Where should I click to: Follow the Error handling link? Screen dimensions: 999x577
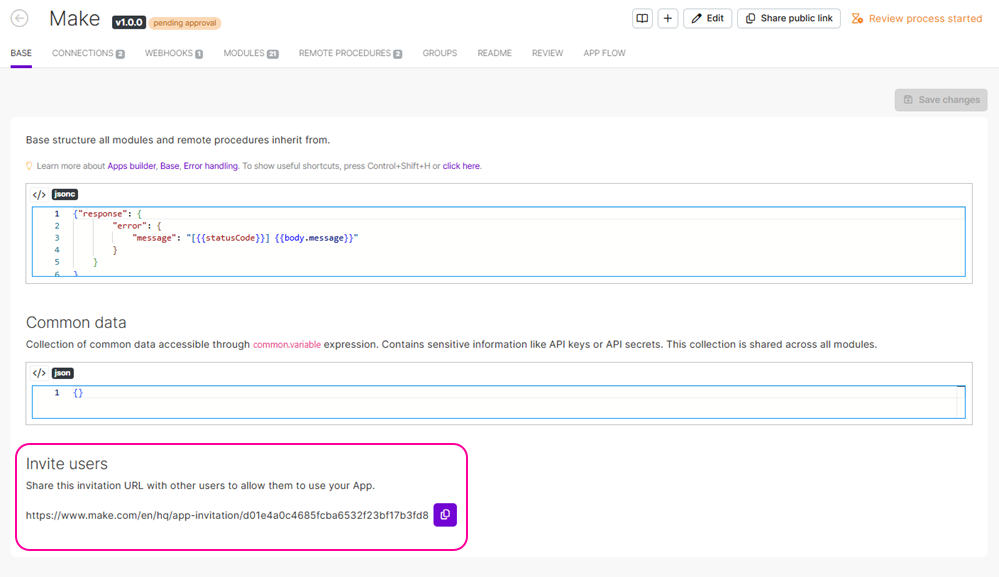click(x=210, y=166)
